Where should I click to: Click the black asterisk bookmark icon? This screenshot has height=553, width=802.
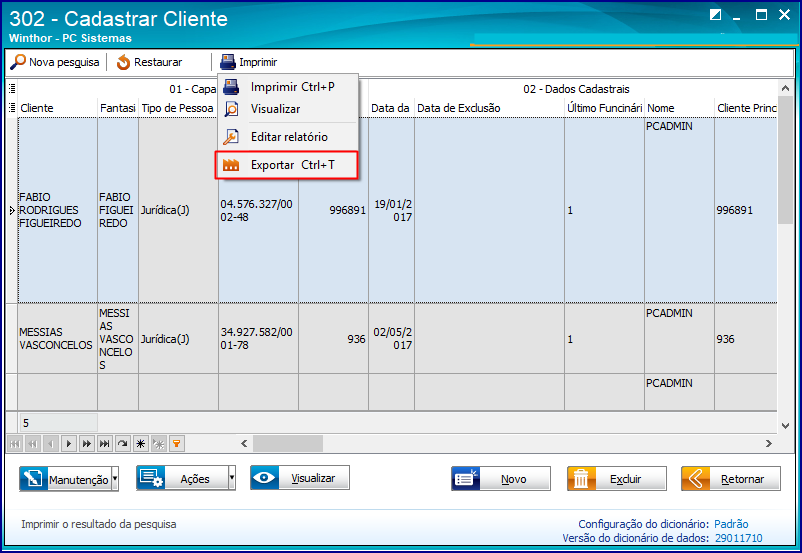(141, 444)
